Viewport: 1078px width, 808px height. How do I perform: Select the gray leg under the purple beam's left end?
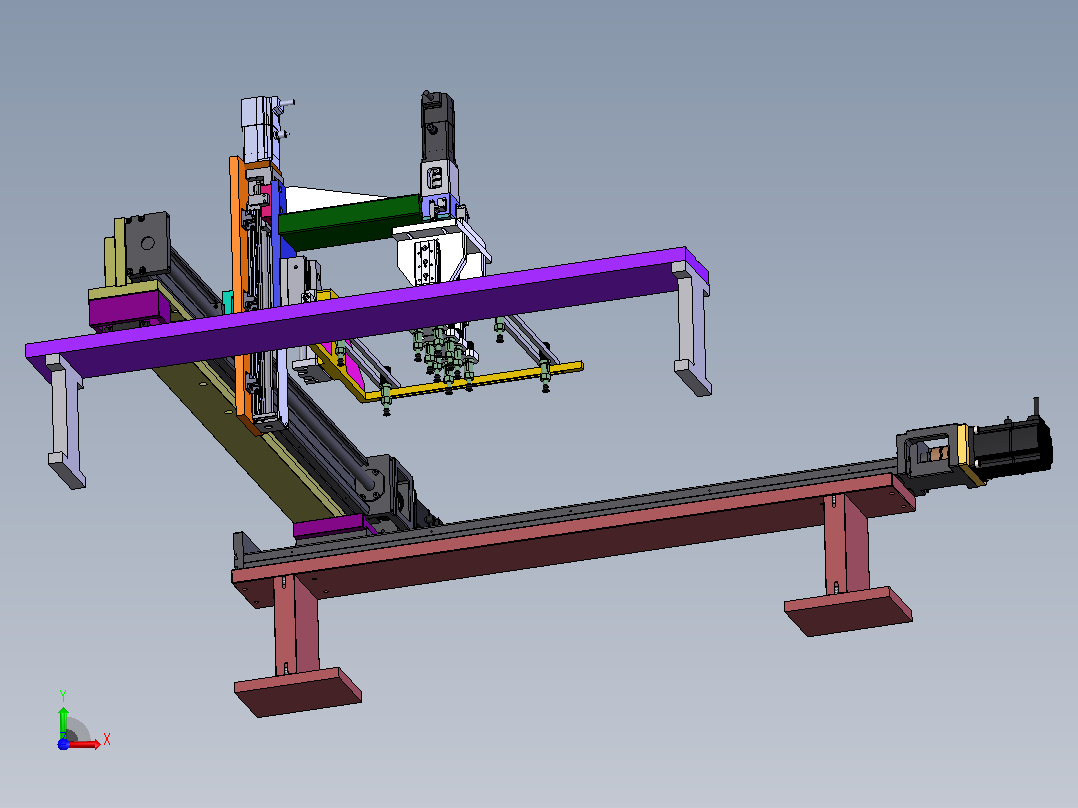click(65, 421)
